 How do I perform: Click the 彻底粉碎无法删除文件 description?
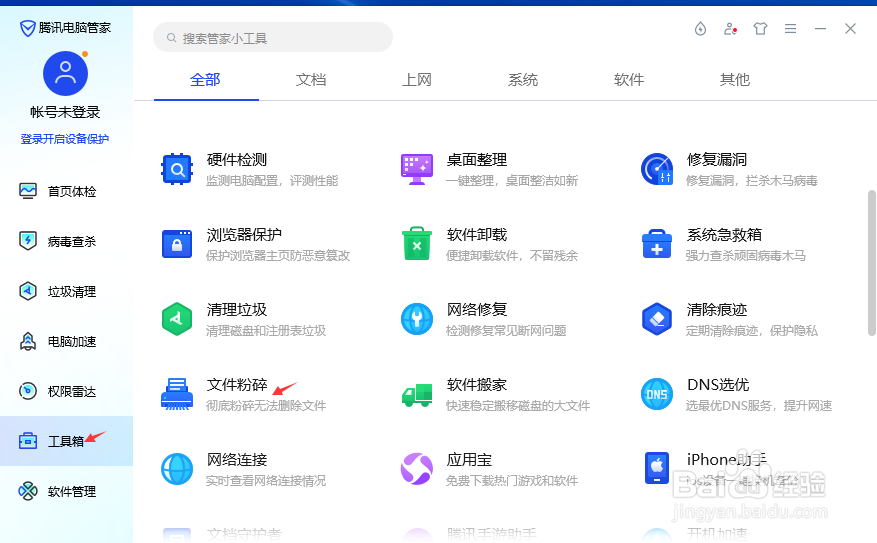tap(266, 405)
